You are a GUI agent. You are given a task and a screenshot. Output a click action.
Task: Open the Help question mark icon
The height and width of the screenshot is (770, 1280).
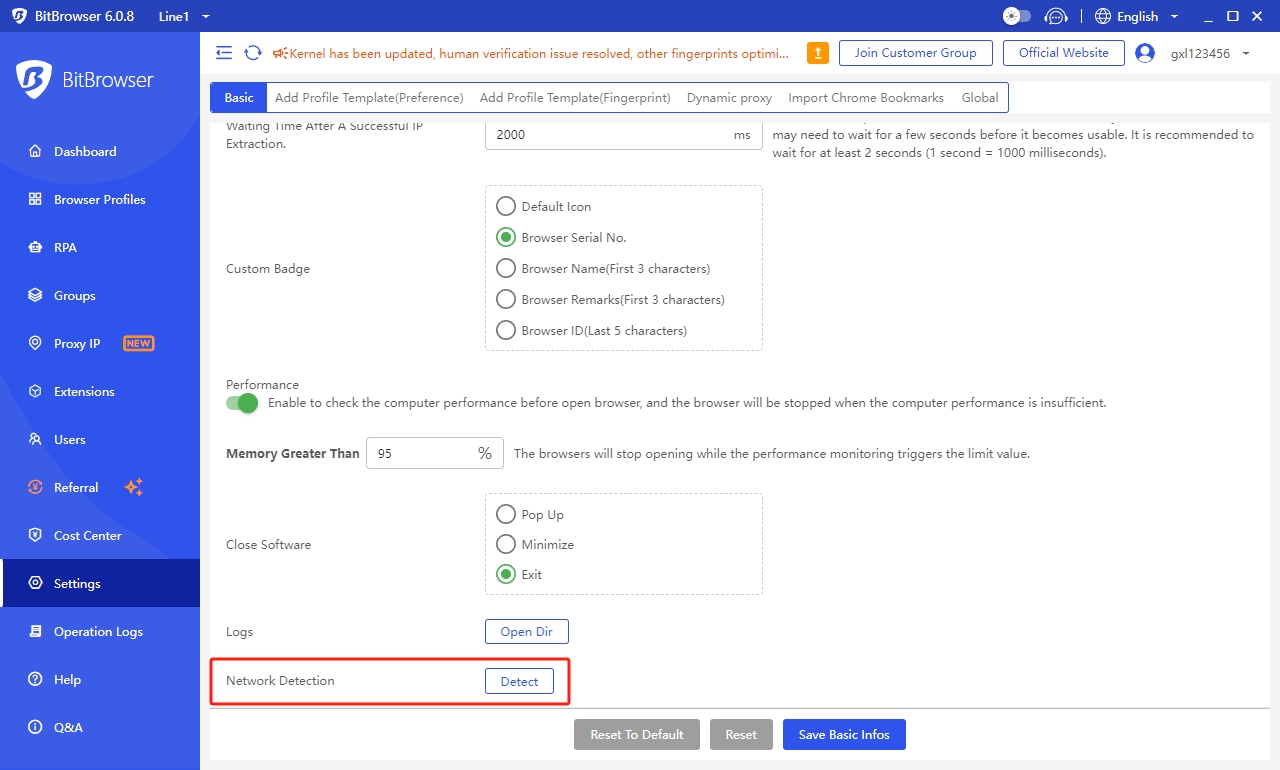coord(35,680)
